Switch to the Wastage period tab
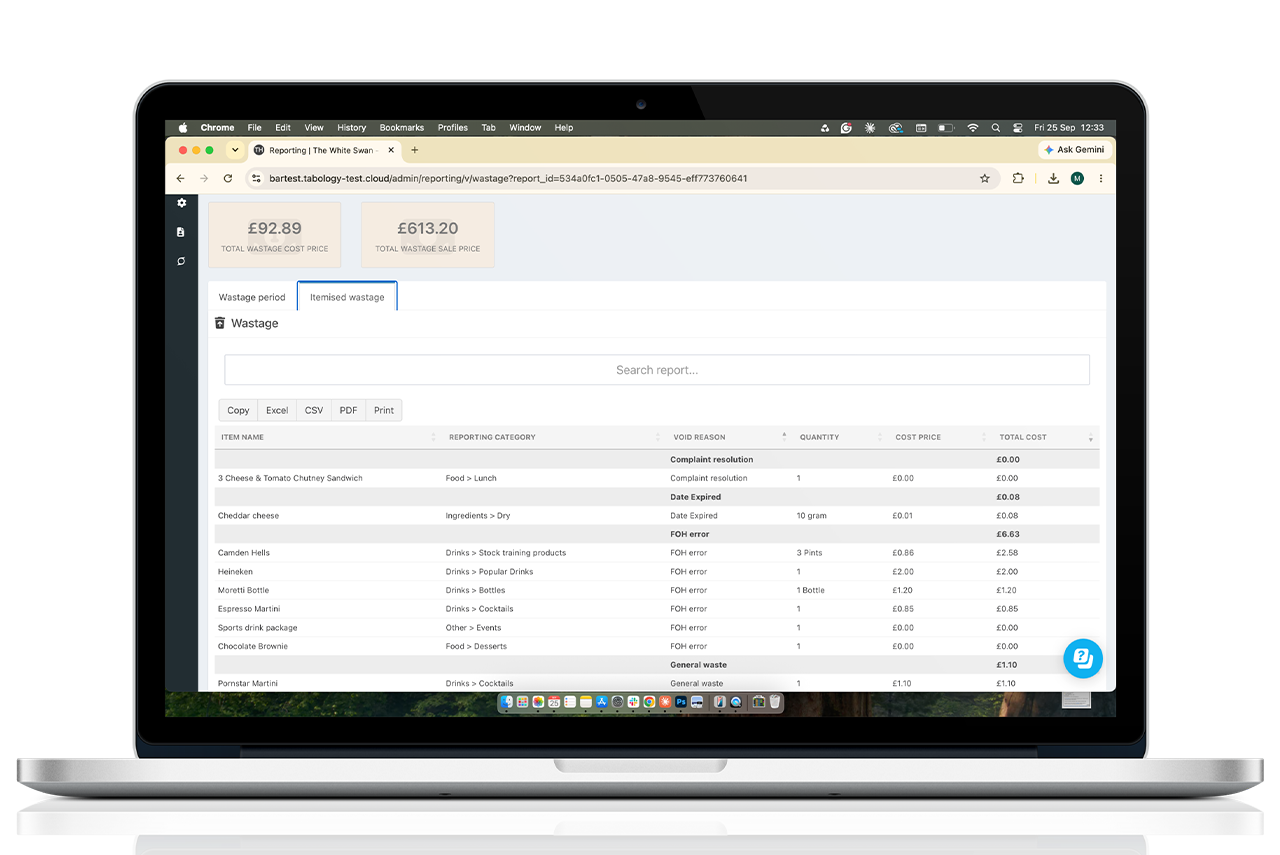Image resolution: width=1280 pixels, height=855 pixels. (x=252, y=297)
